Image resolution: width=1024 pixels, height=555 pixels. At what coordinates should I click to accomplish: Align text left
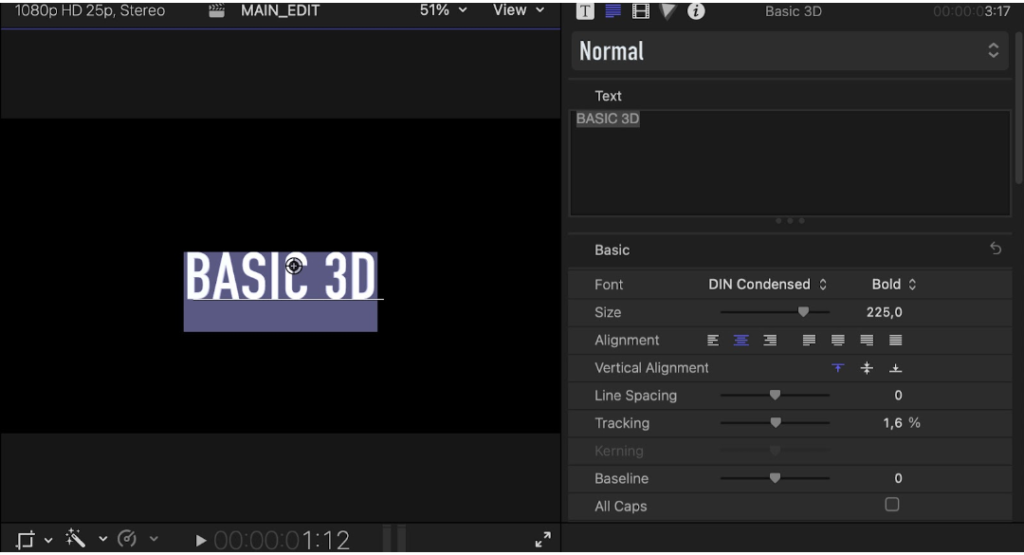click(713, 340)
